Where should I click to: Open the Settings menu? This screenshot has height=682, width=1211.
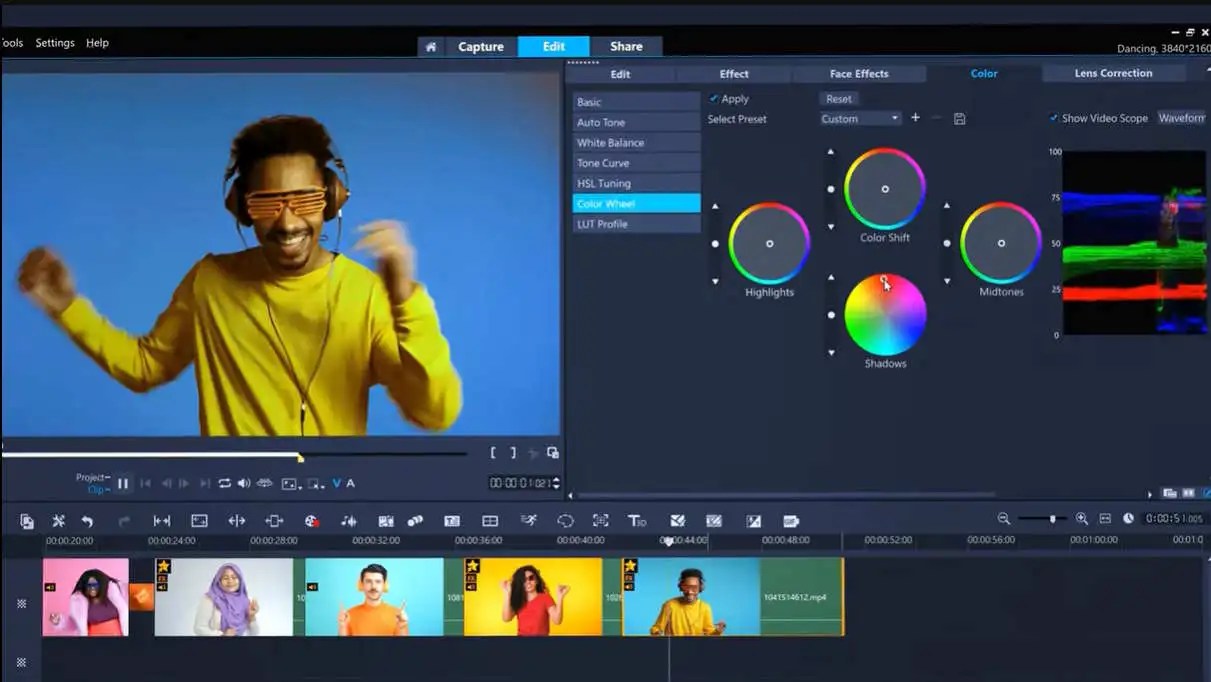tap(55, 42)
